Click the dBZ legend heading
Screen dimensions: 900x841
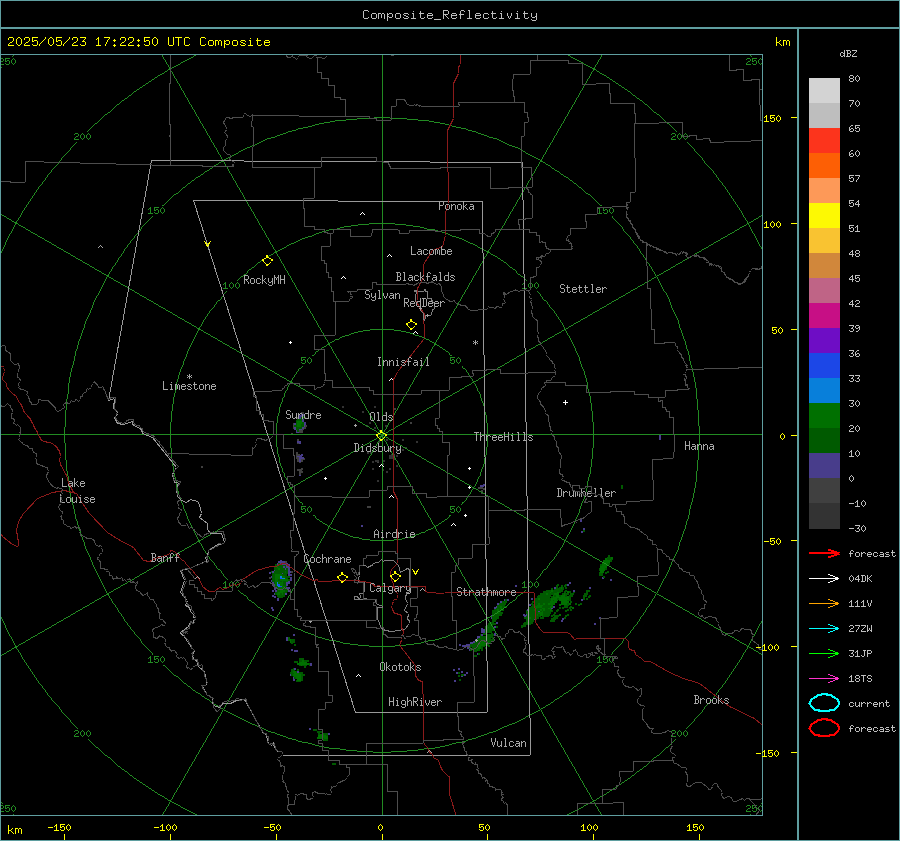pos(848,53)
